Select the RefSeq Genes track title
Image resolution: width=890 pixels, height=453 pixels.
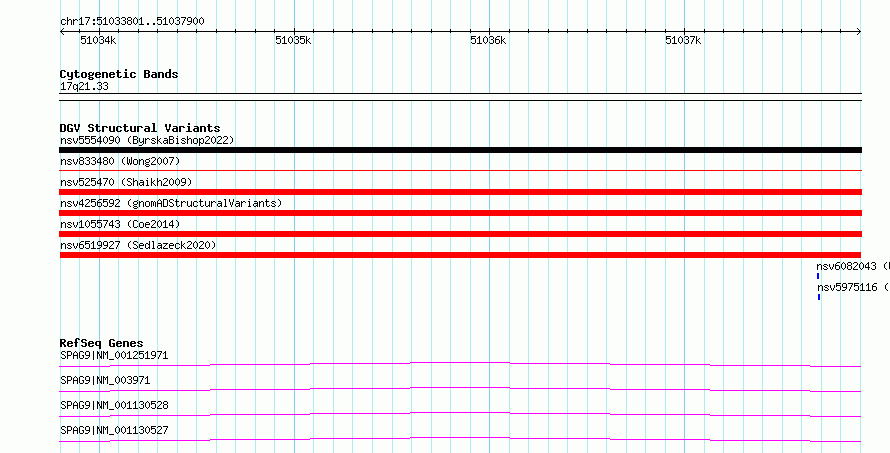pos(101,343)
